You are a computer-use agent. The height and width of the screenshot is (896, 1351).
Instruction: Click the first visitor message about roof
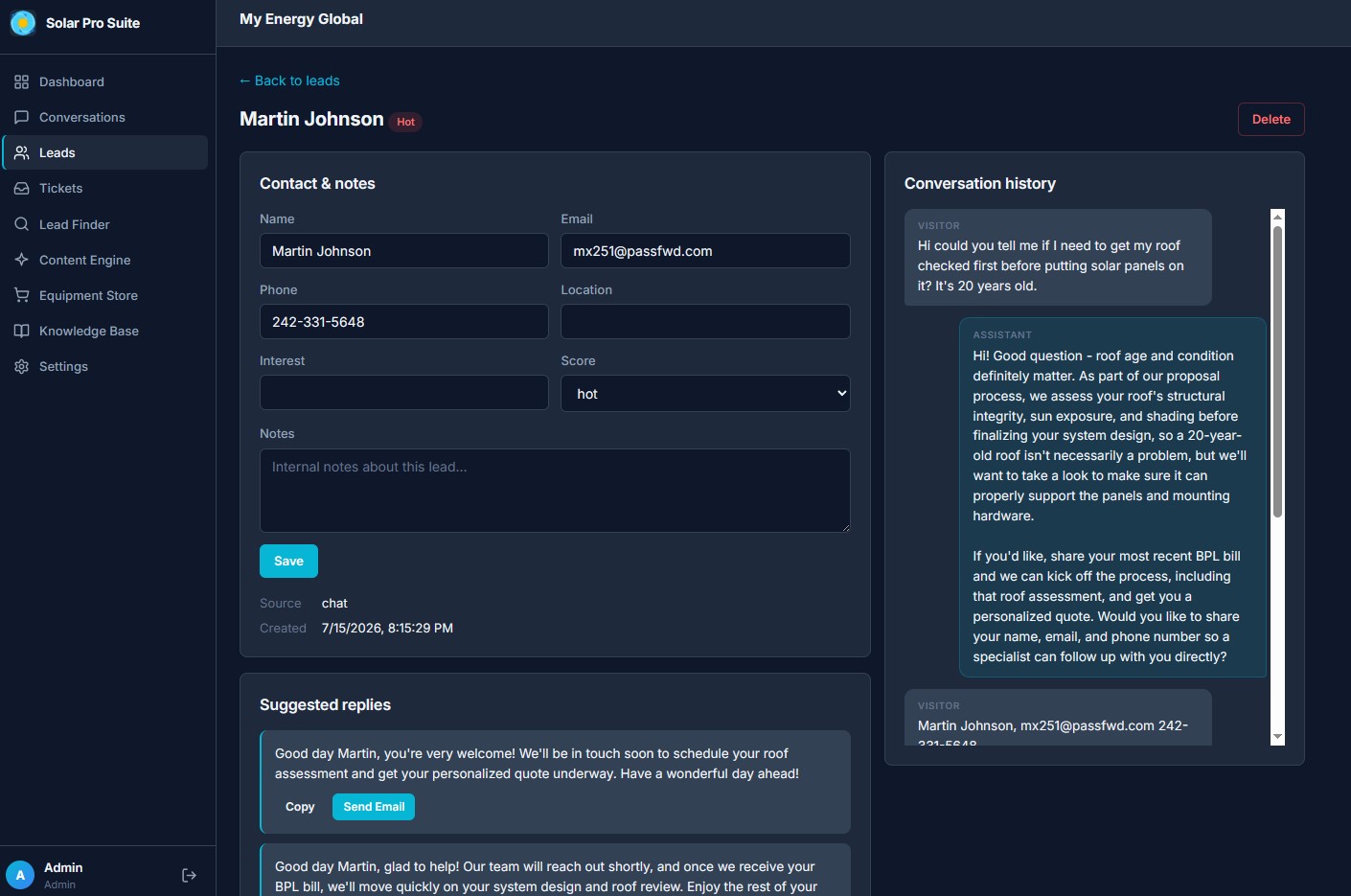tap(1058, 258)
